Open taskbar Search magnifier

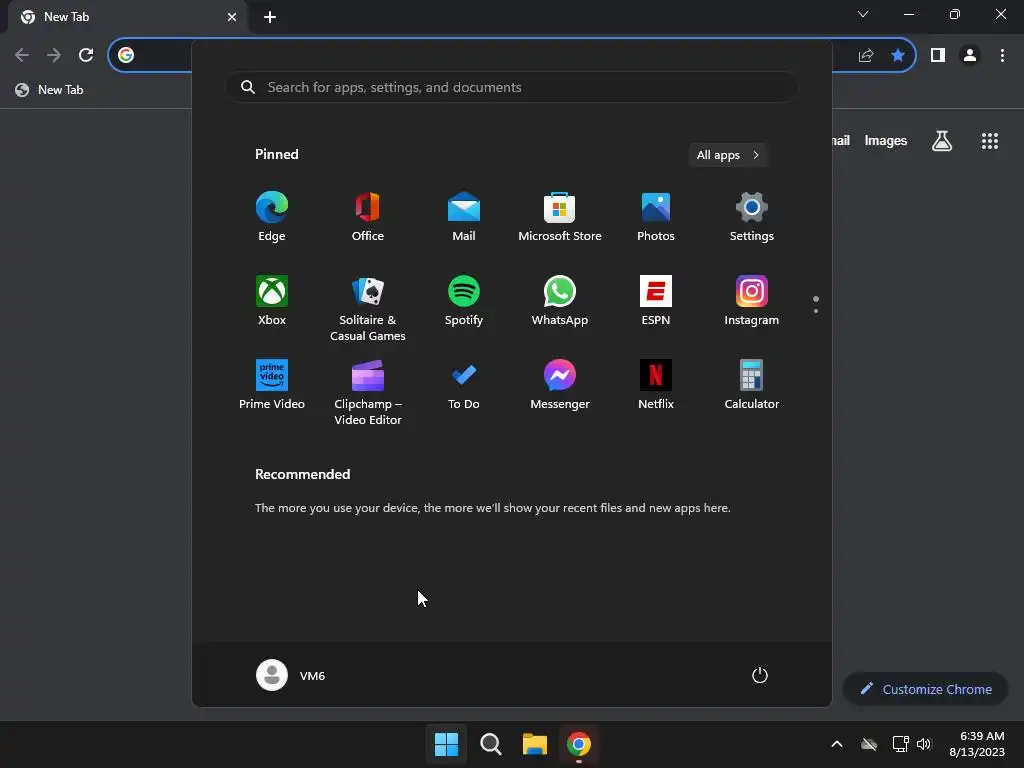click(x=490, y=744)
